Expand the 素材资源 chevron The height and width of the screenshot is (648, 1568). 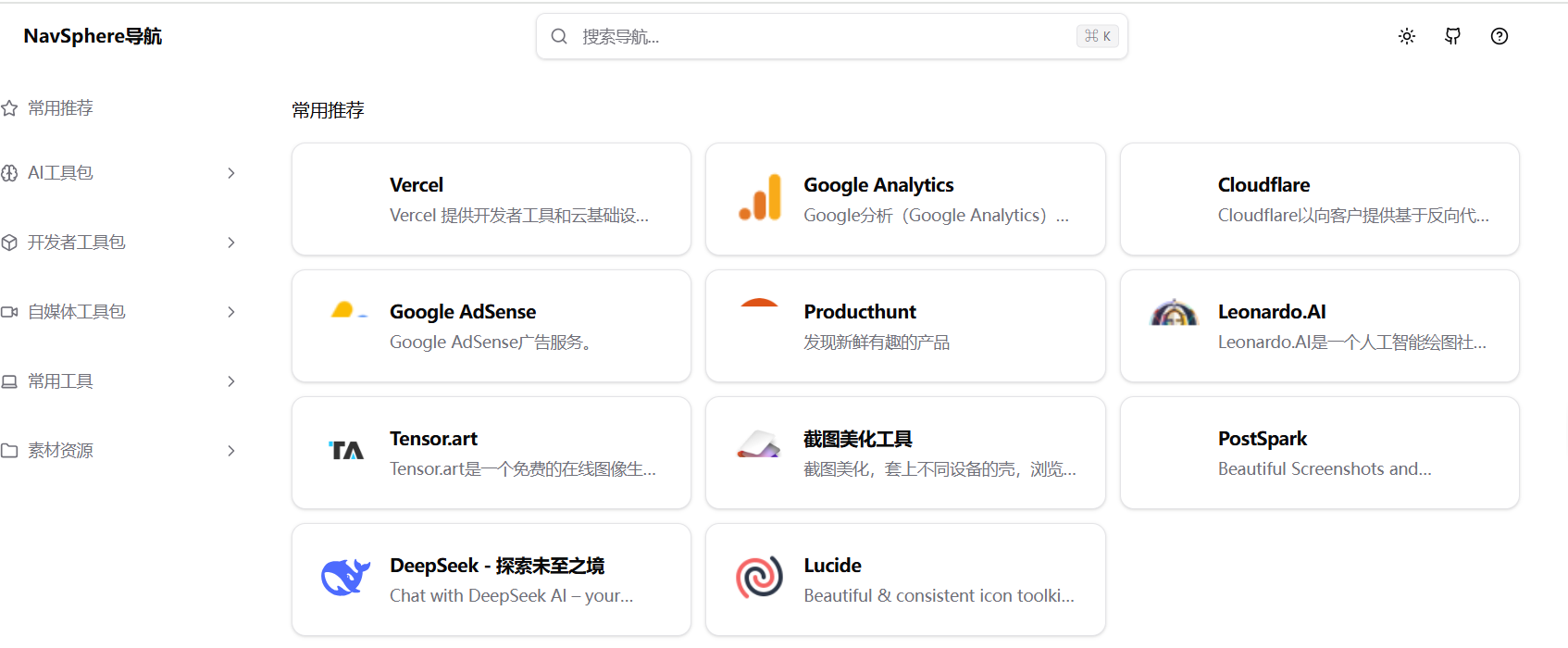pos(231,451)
